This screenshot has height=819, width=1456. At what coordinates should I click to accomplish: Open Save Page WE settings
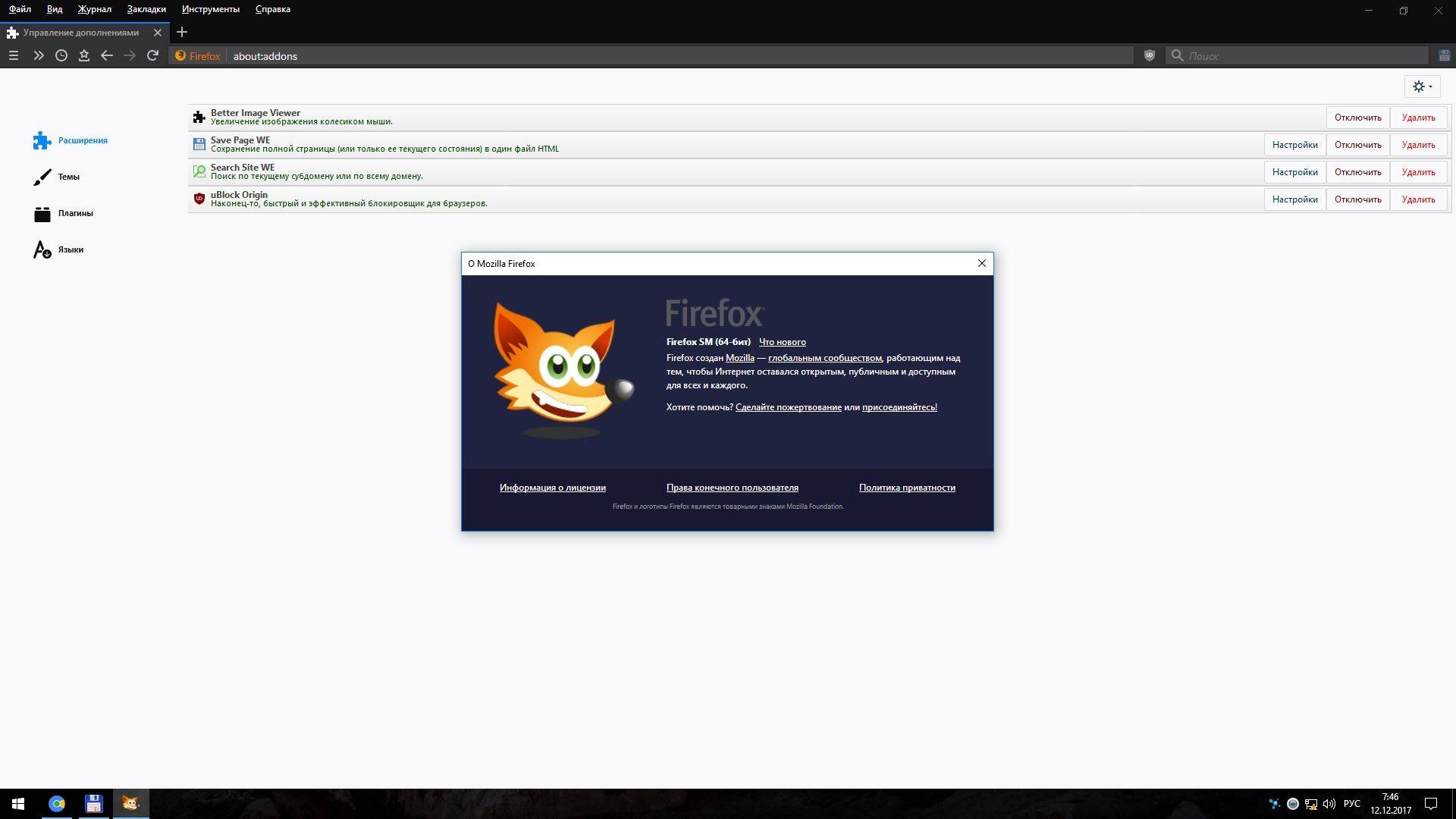point(1294,145)
